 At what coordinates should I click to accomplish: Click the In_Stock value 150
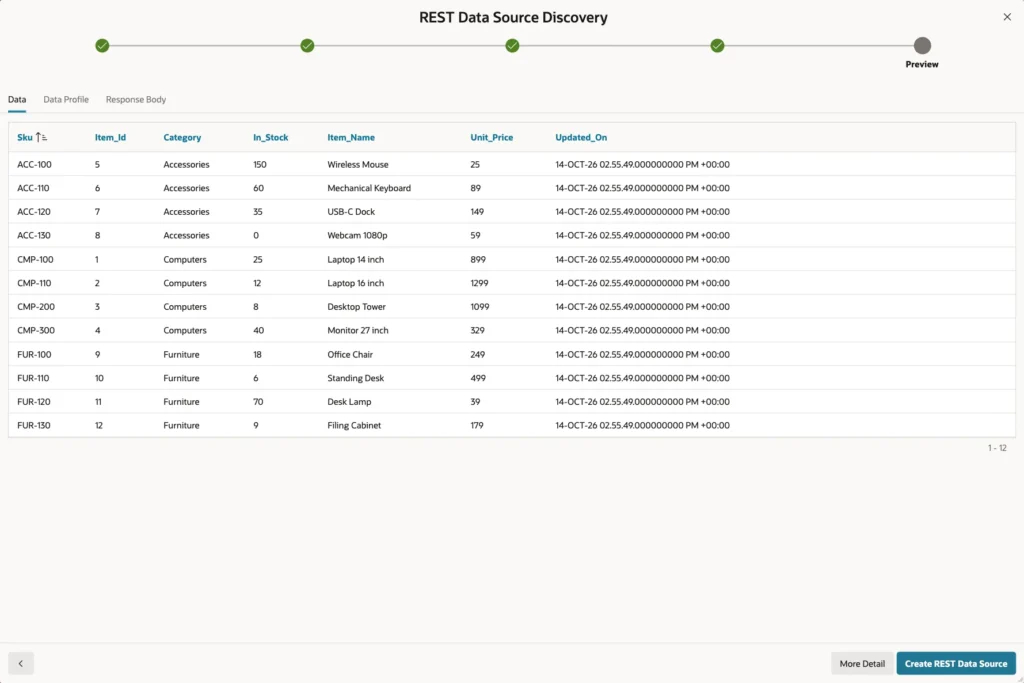[260, 165]
